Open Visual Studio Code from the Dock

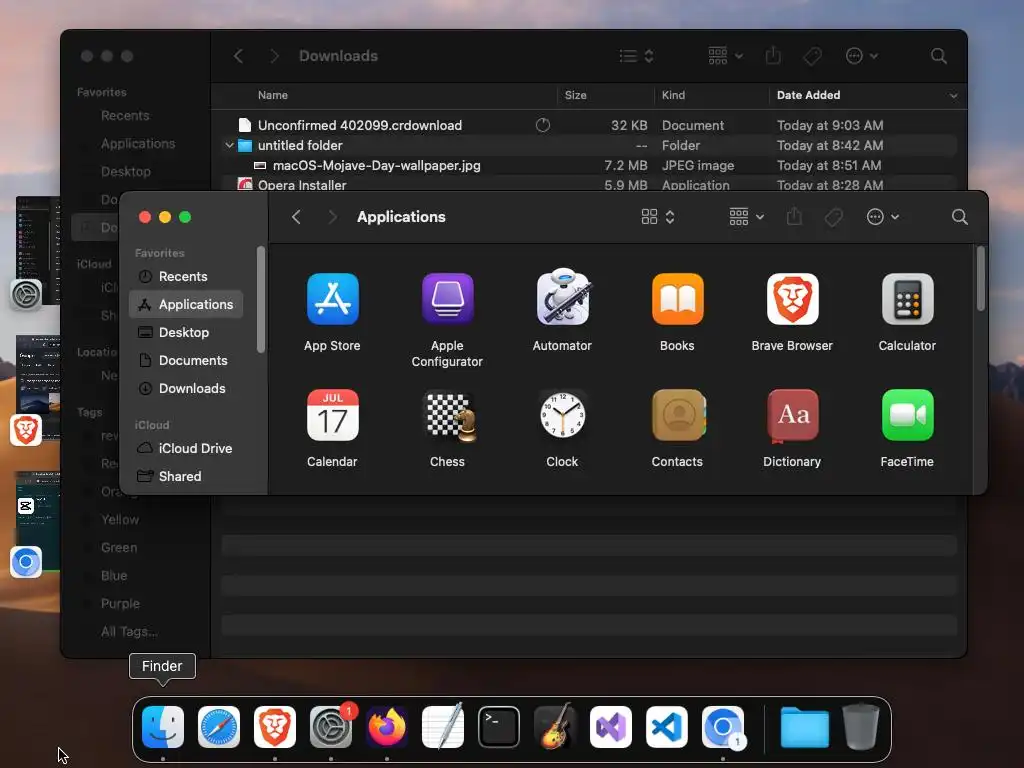coord(667,727)
